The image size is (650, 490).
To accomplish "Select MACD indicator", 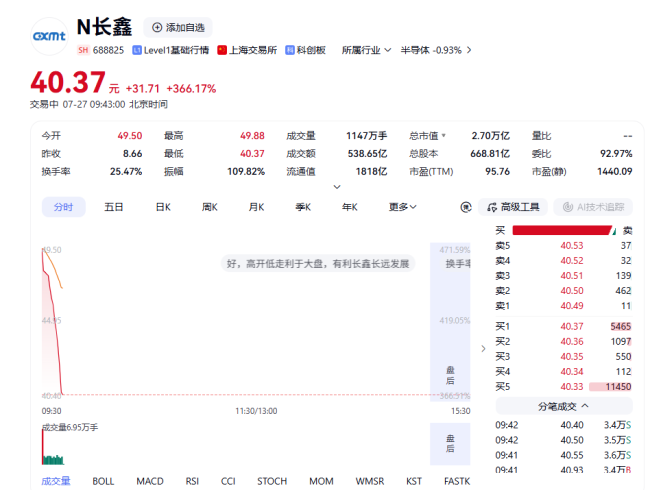I will (x=150, y=481).
